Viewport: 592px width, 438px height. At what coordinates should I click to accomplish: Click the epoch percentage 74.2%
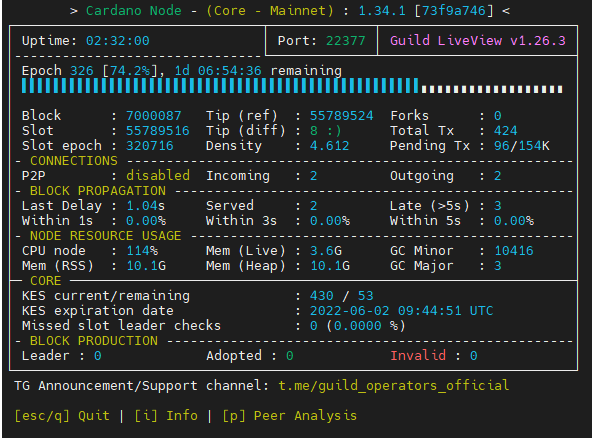(130, 71)
